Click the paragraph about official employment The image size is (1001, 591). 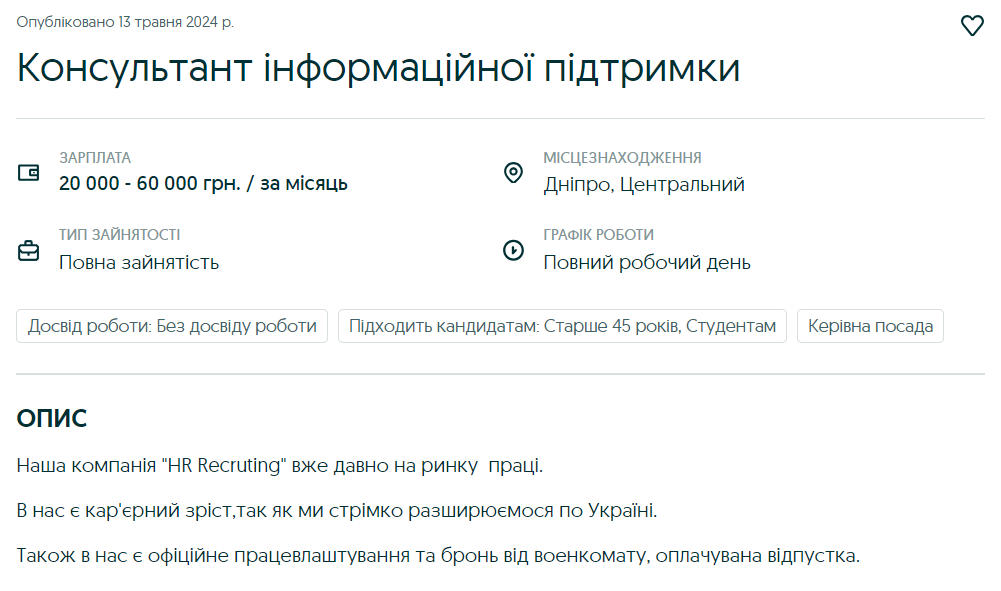point(438,556)
